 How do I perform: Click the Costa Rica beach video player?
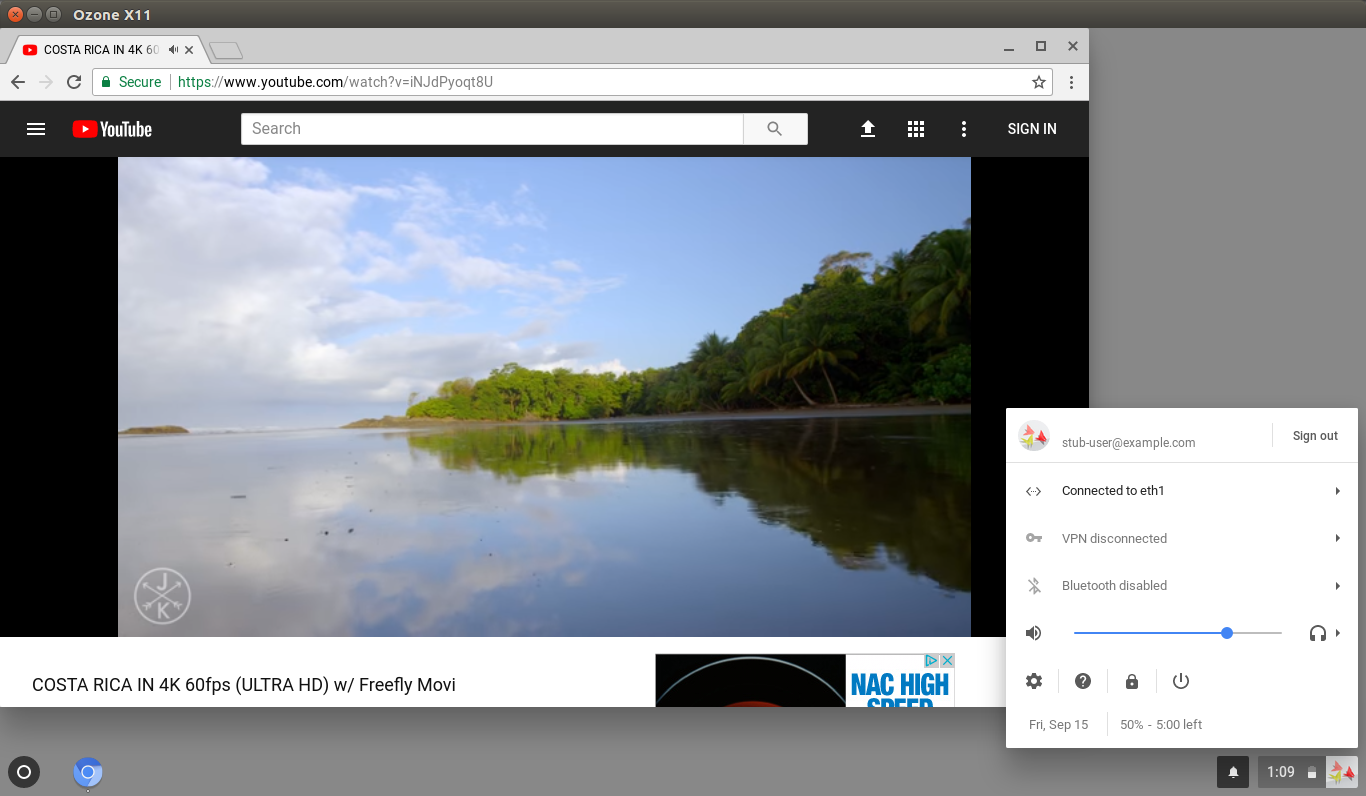544,397
